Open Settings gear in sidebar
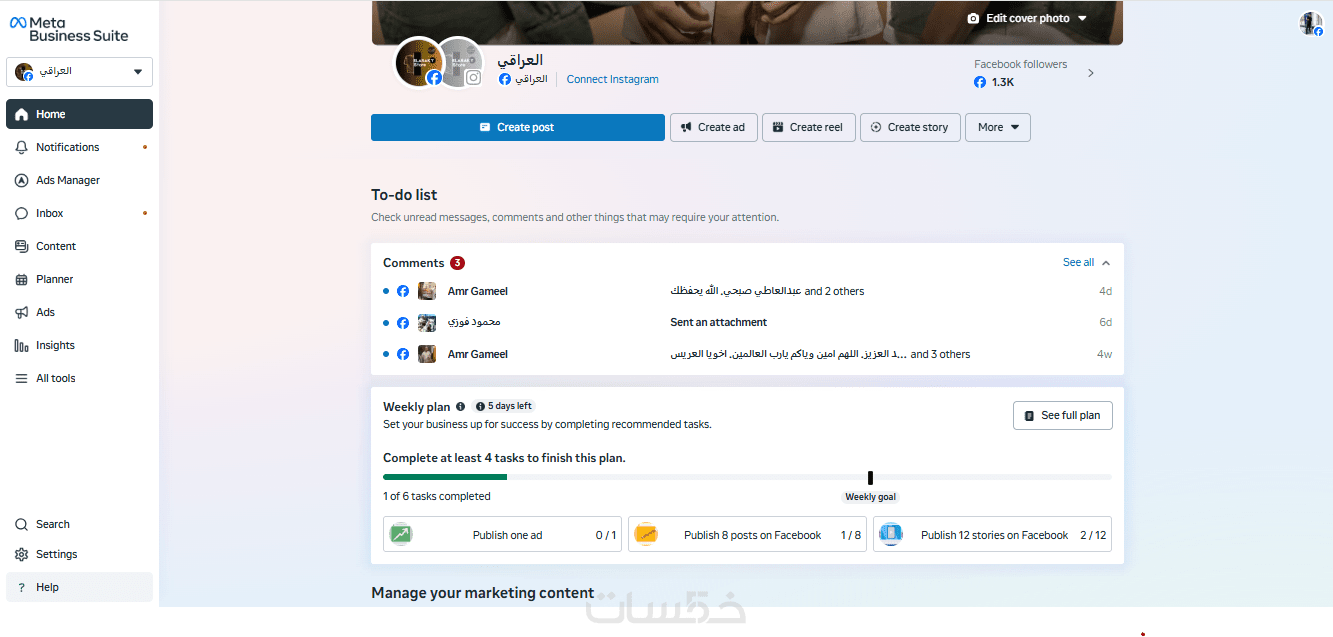Viewport: 1333px width, 637px height. (x=21, y=554)
